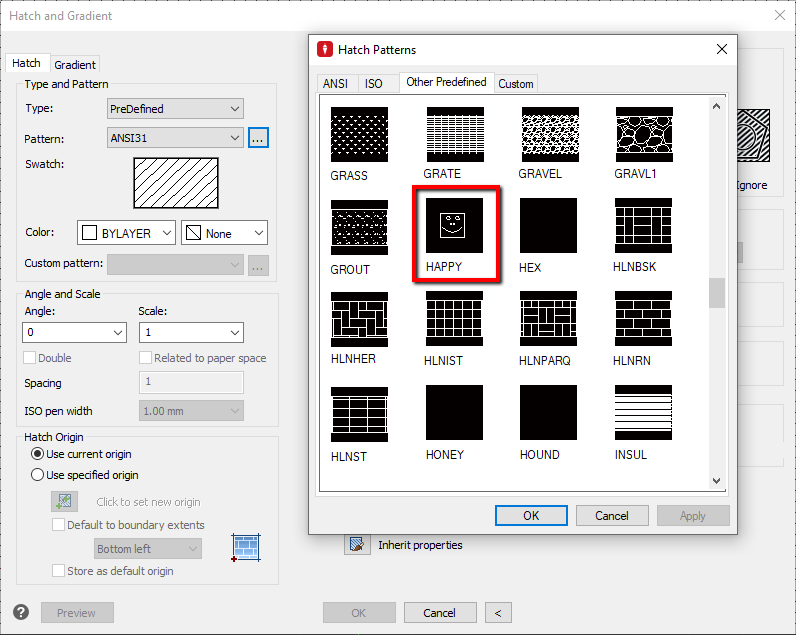Choose the INSUL hatch pattern
Screen dimensions: 796x635
point(643,413)
